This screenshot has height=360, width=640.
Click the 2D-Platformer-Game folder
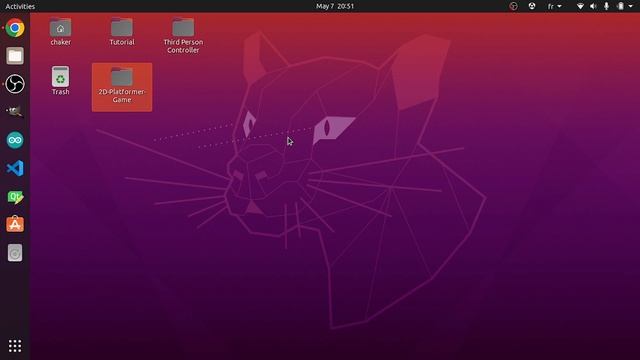tap(122, 87)
